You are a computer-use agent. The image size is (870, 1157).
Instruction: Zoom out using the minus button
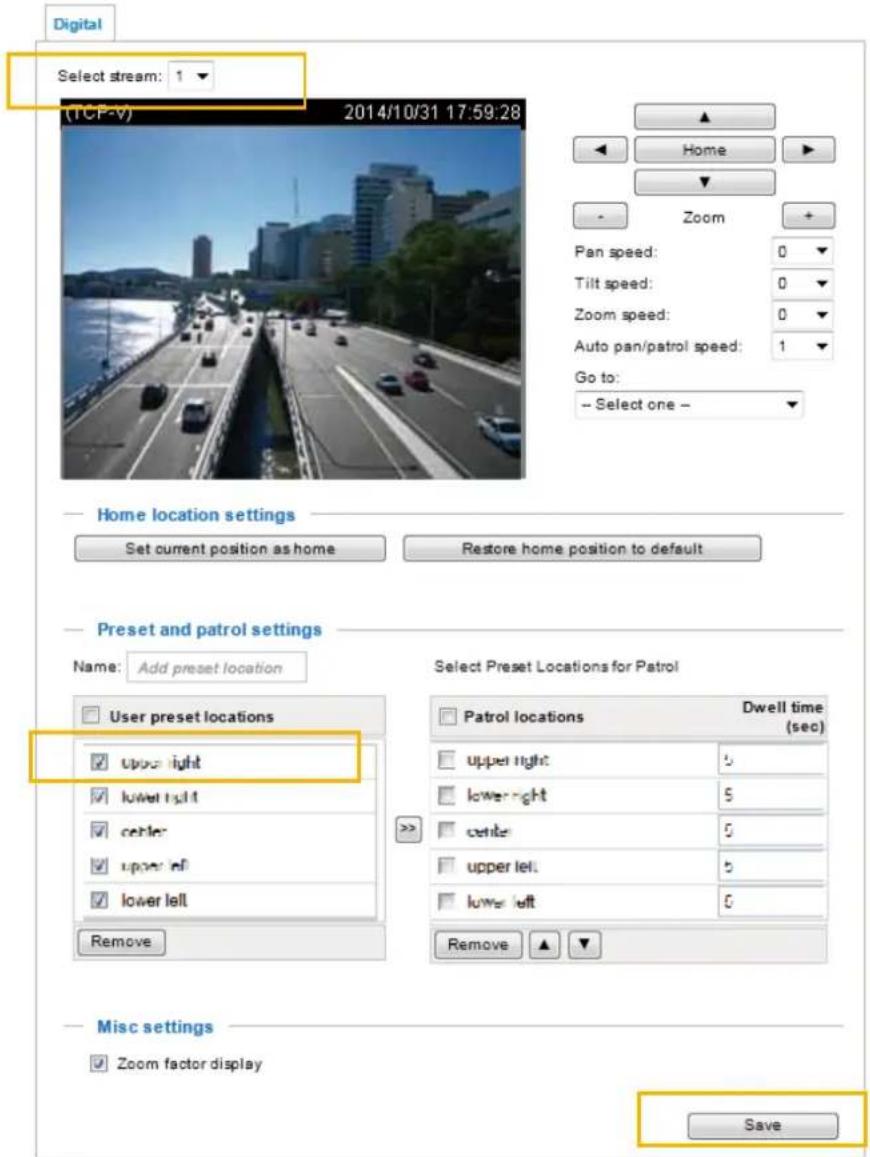[x=600, y=216]
